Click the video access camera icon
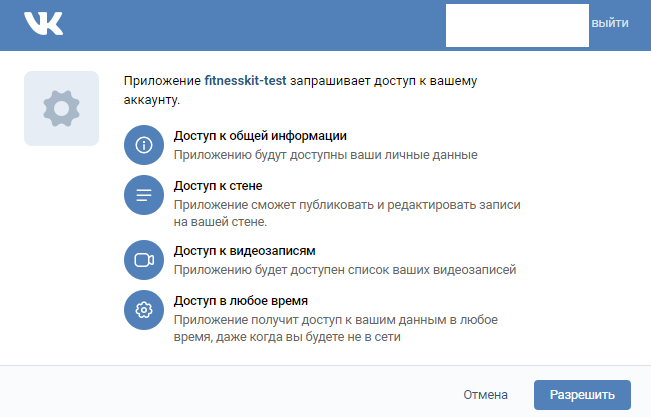 click(144, 260)
